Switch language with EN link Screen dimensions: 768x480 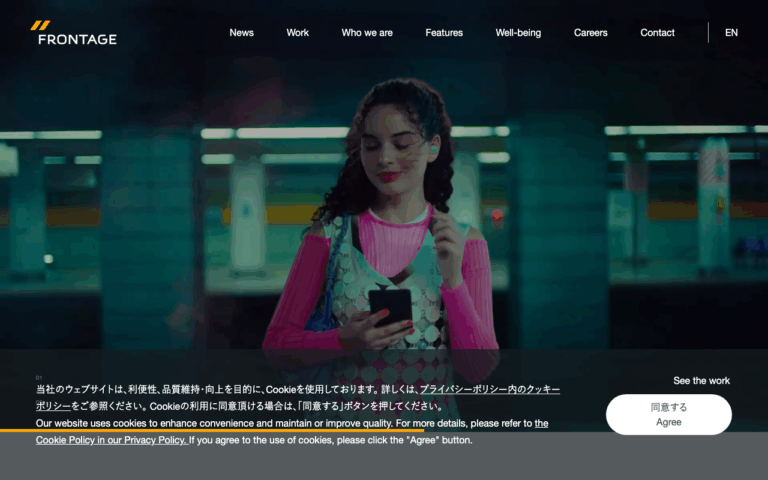[731, 33]
